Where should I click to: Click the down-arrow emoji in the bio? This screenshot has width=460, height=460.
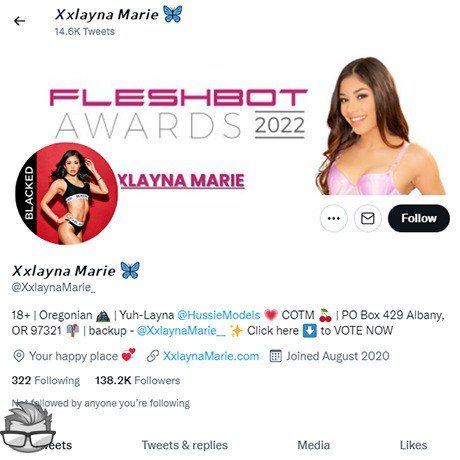tap(309, 331)
